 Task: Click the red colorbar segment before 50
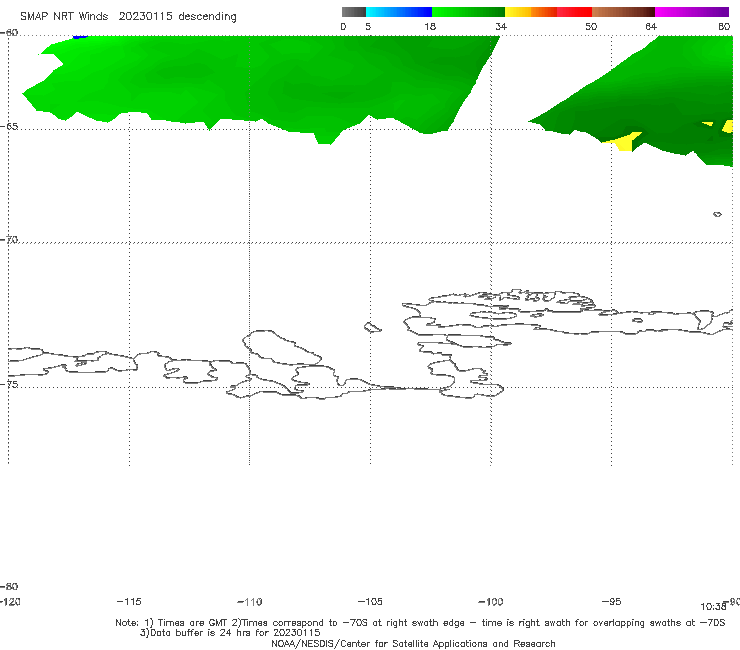[574, 12]
